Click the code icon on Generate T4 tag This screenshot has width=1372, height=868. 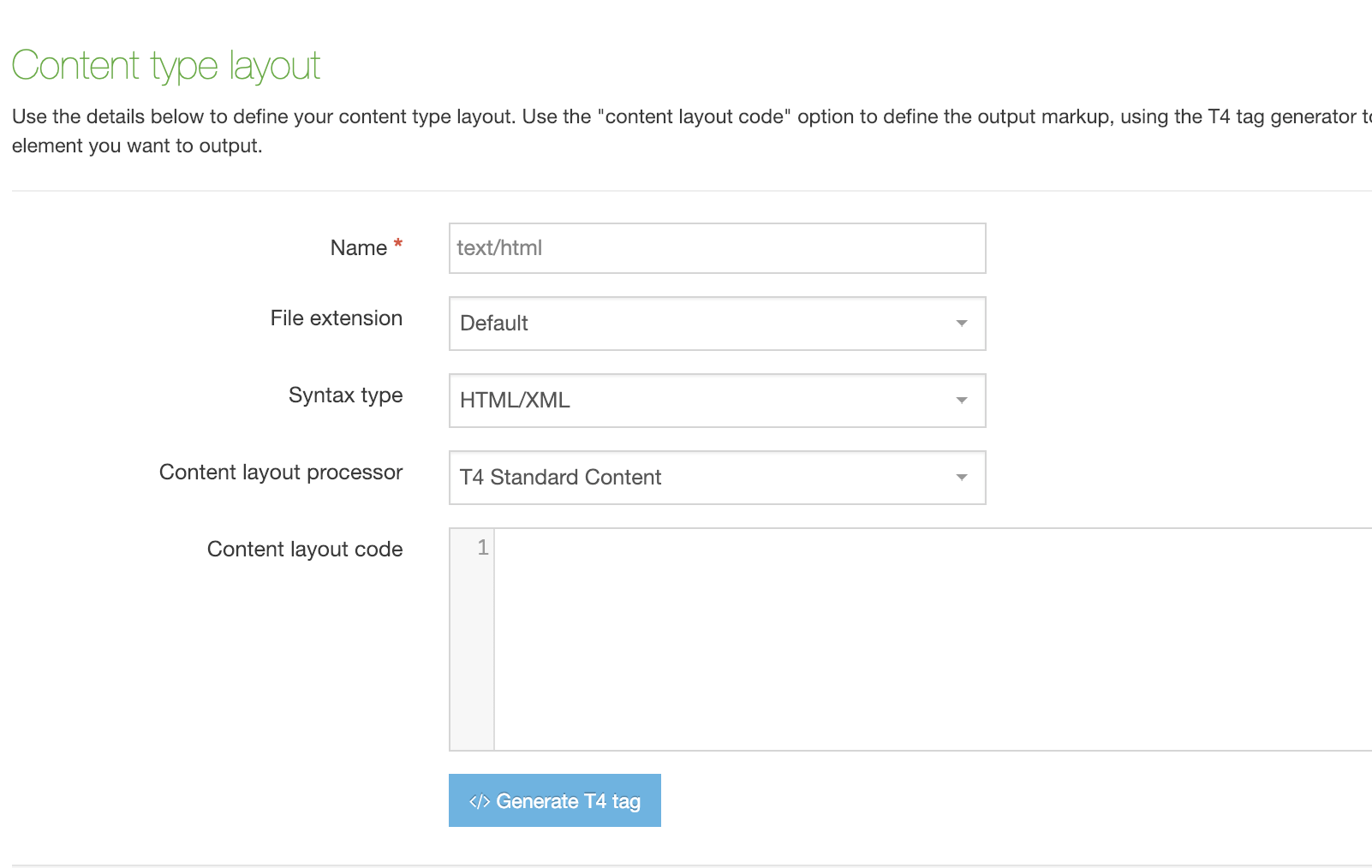479,802
